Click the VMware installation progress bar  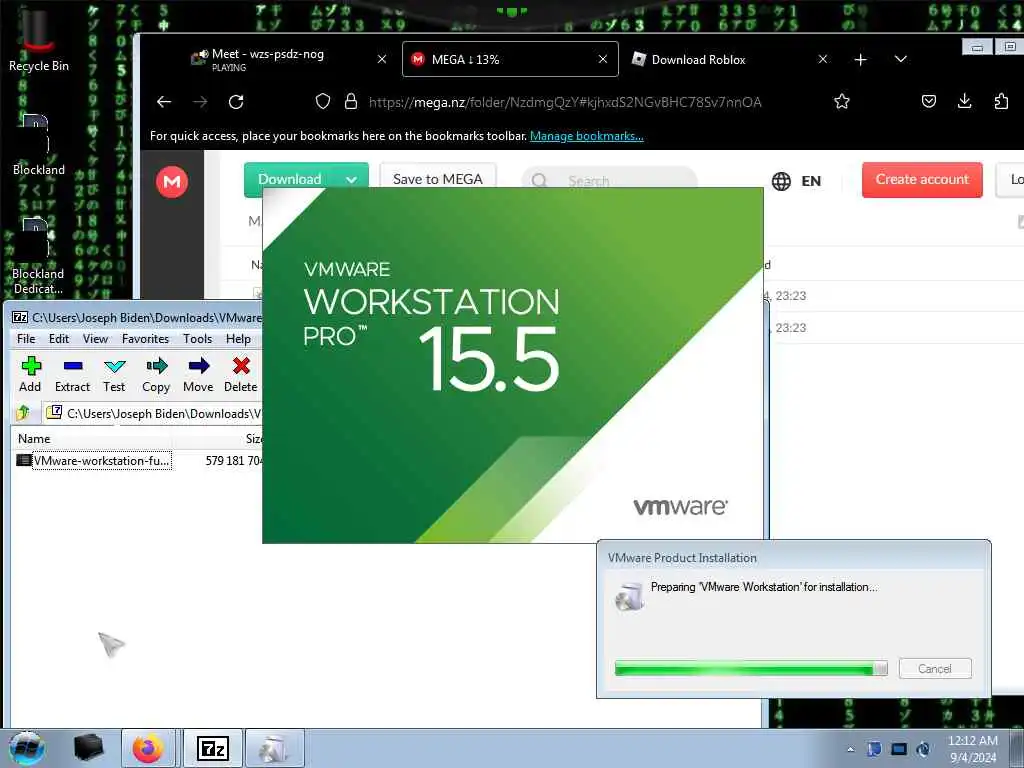751,668
